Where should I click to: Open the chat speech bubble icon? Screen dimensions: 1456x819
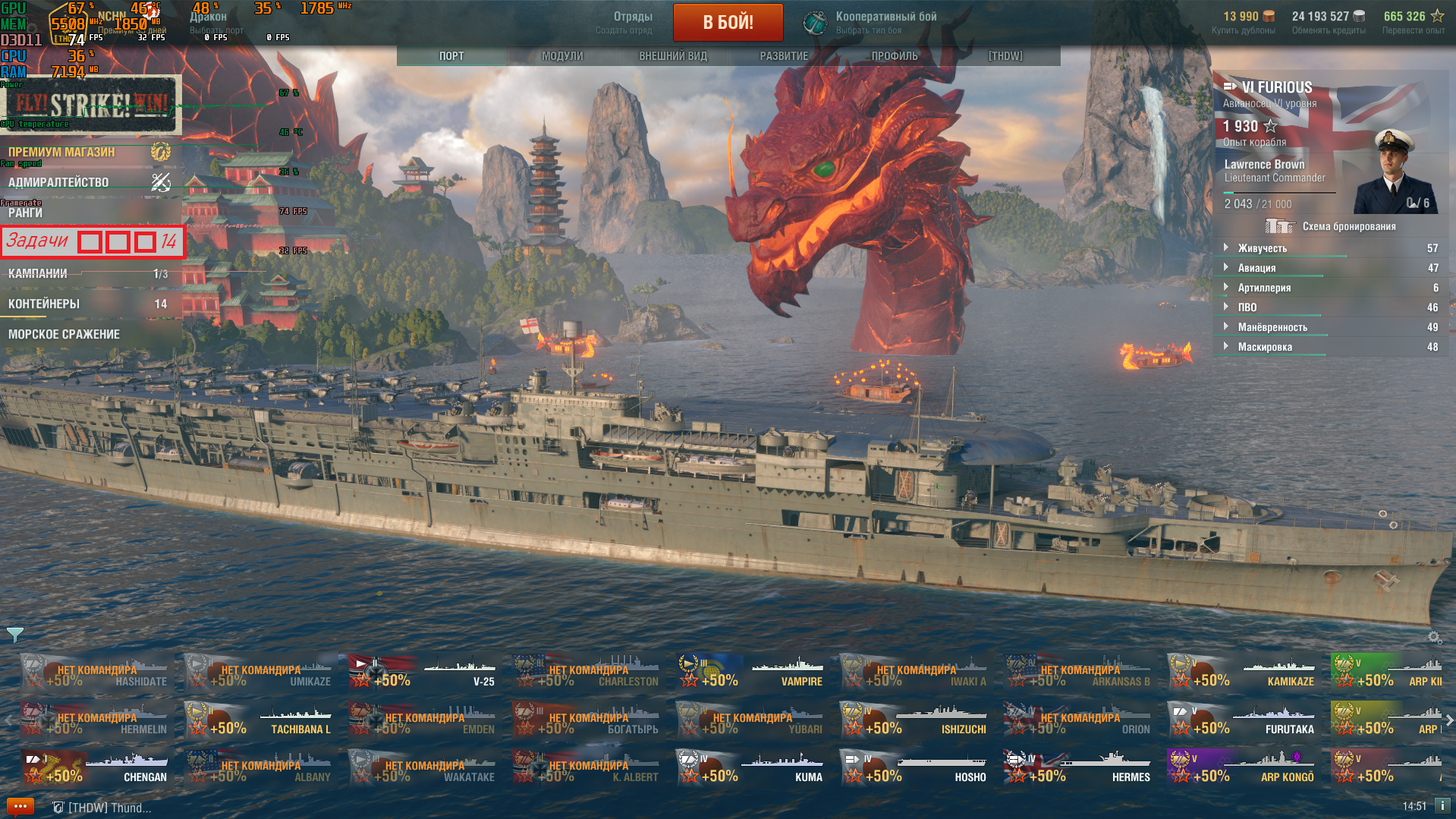20,806
